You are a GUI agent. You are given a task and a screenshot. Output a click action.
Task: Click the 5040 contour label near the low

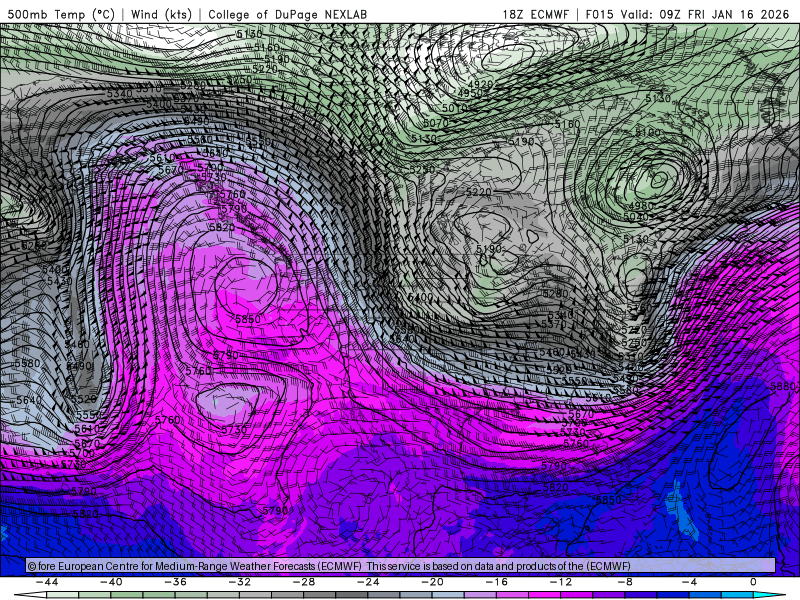(x=636, y=217)
